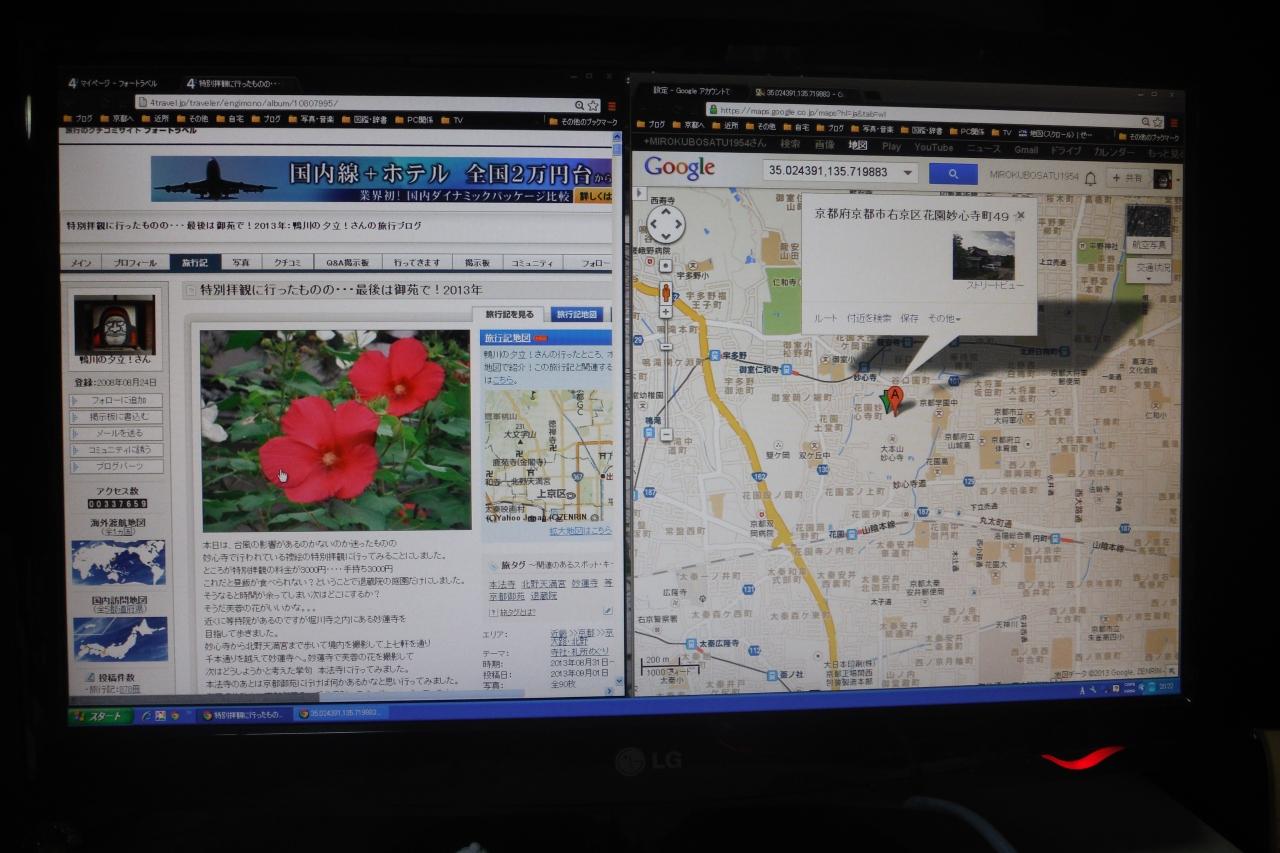Click the blue Google Maps search button

[952, 174]
